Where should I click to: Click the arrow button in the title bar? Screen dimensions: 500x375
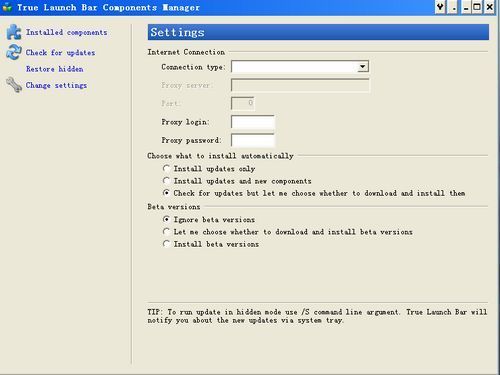point(440,7)
